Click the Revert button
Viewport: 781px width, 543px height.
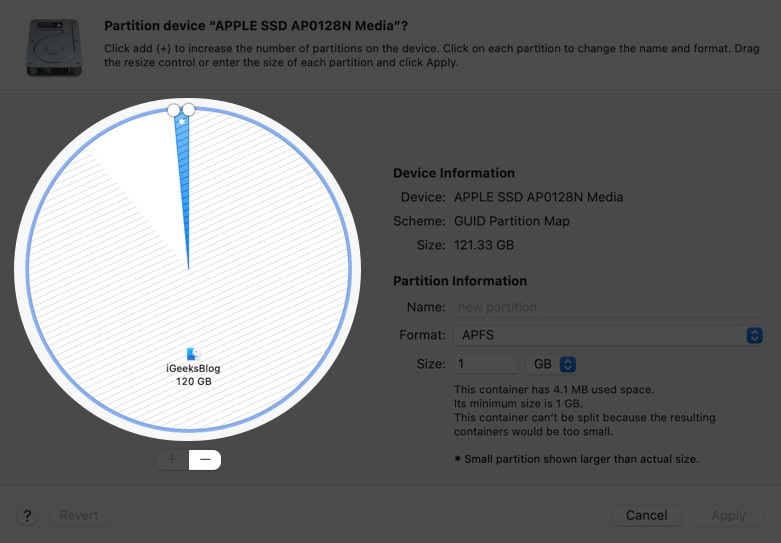(79, 515)
